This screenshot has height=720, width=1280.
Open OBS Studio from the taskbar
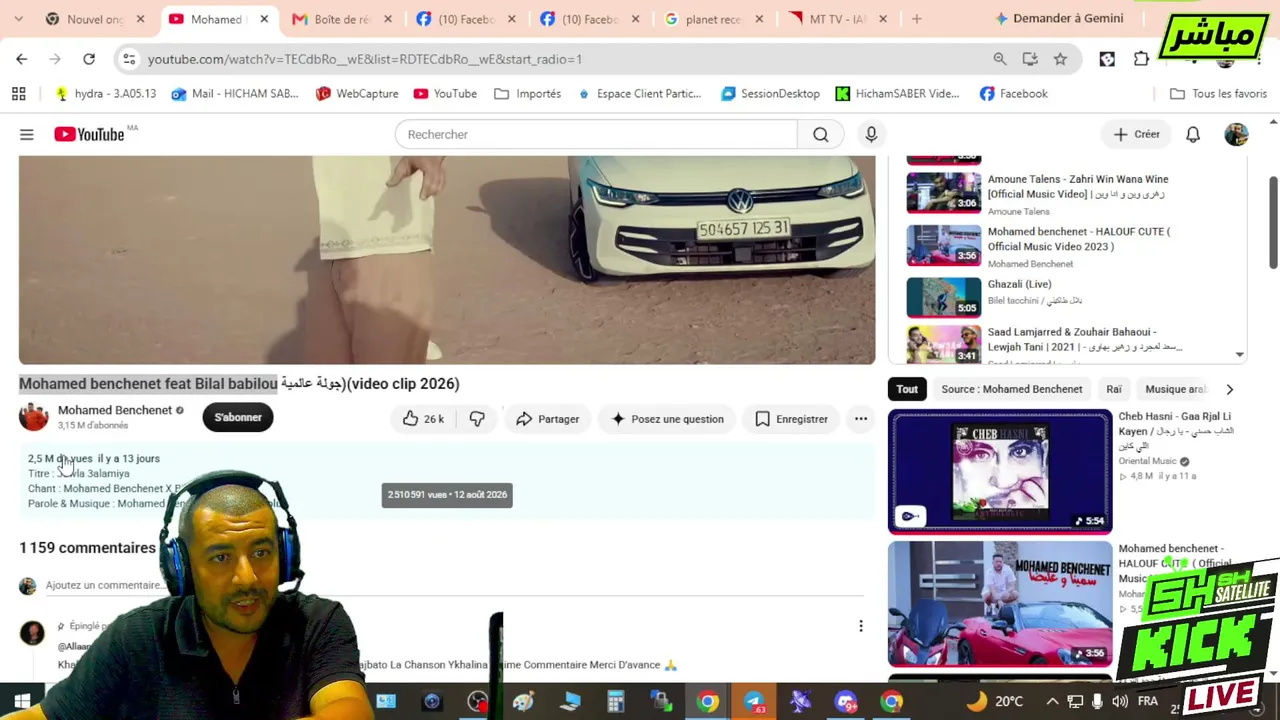477,701
